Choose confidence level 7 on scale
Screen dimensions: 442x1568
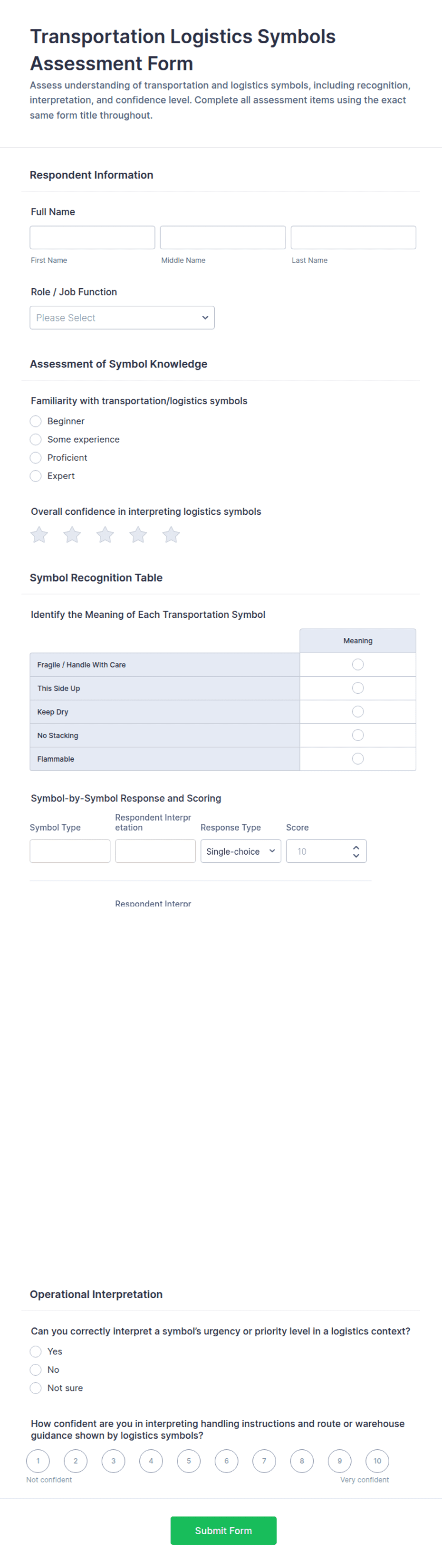click(x=264, y=1460)
